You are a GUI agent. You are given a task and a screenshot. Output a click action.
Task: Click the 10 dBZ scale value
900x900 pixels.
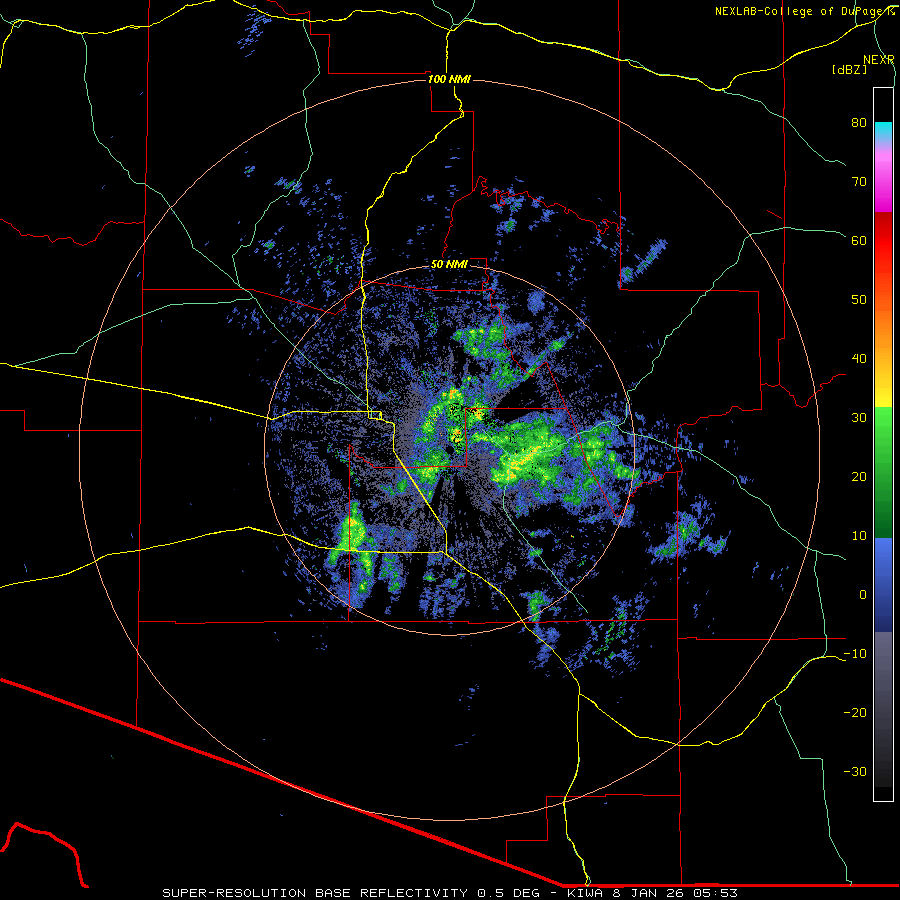pos(859,536)
